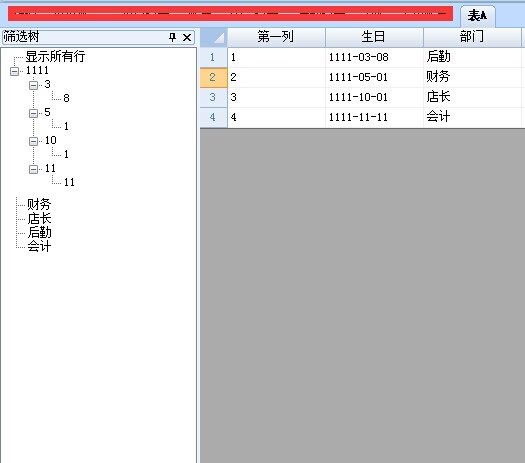Select day 8 under month 3
Image resolution: width=525 pixels, height=463 pixels.
click(x=66, y=98)
